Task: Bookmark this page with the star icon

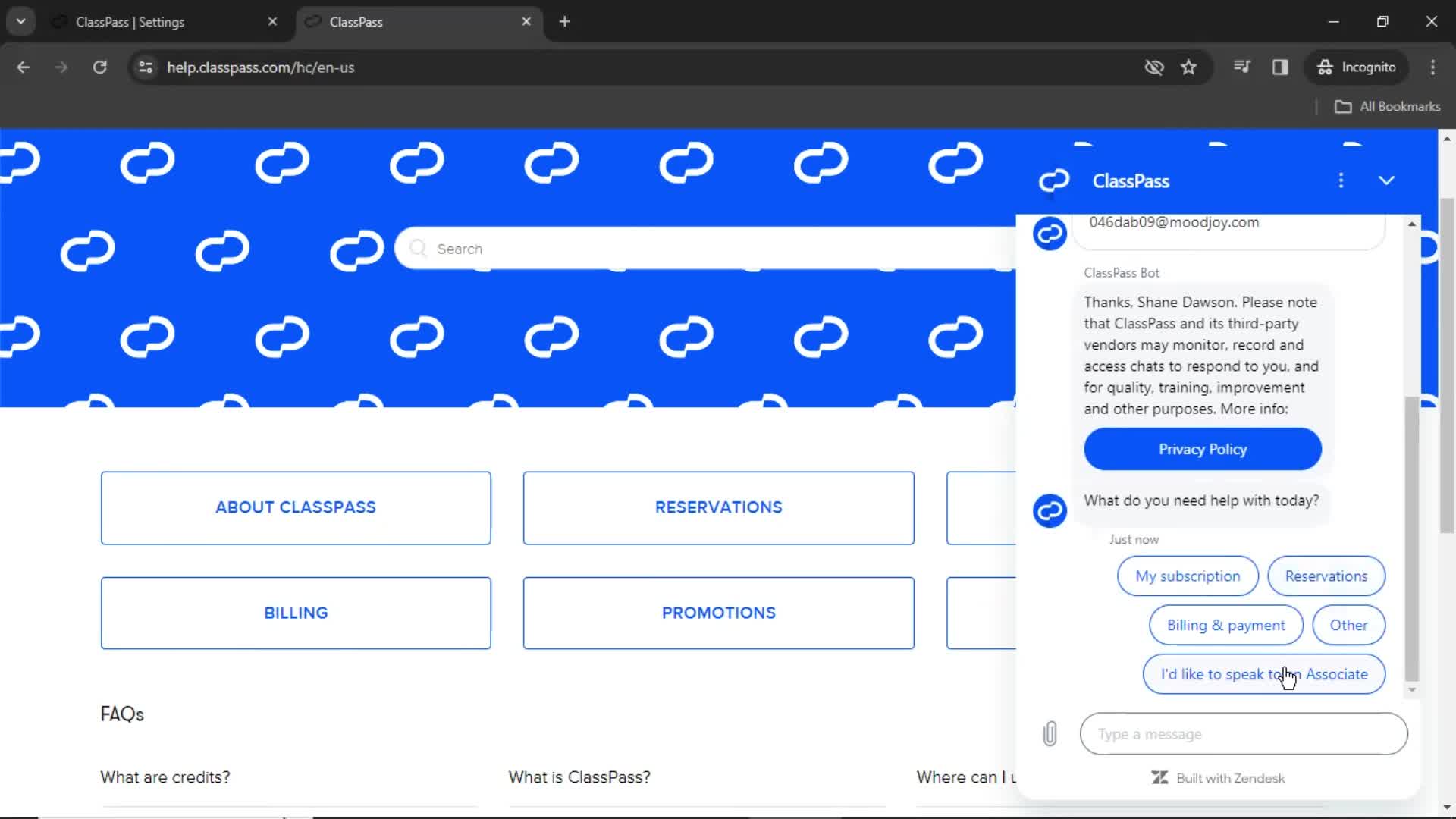Action: (1188, 67)
